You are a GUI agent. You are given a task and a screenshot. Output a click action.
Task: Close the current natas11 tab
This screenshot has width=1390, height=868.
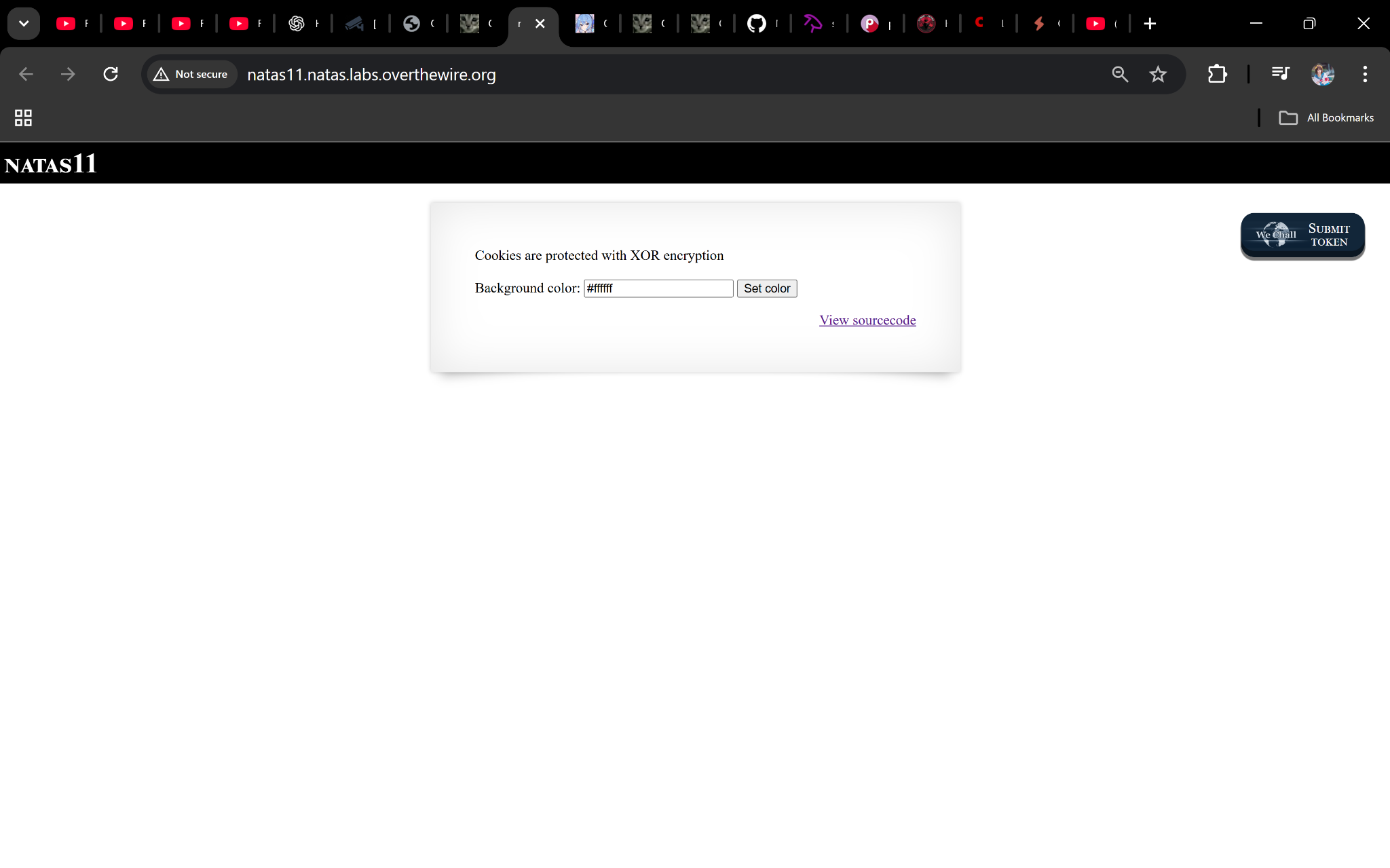click(x=540, y=24)
